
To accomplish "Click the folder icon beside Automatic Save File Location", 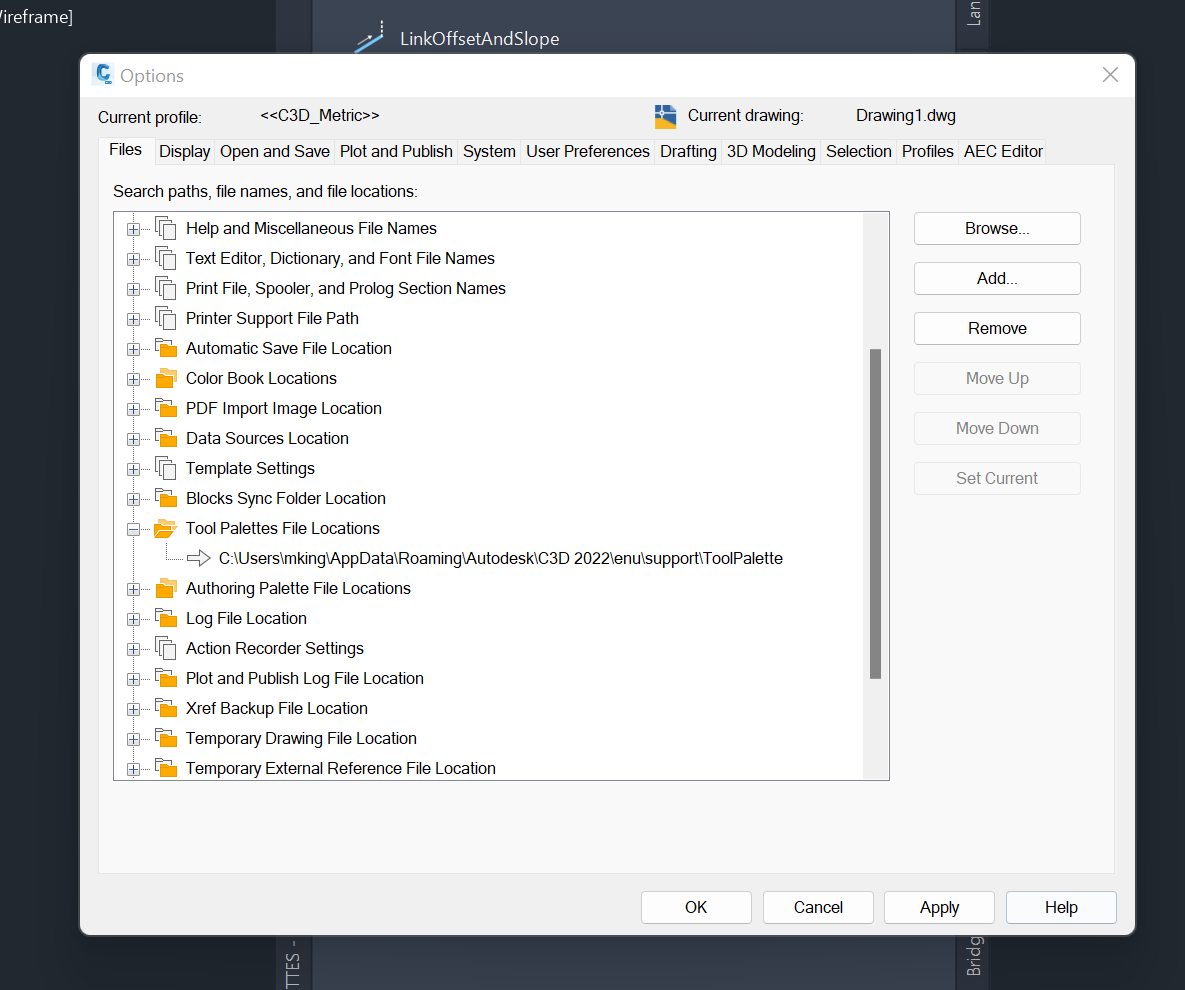I will (x=166, y=348).
